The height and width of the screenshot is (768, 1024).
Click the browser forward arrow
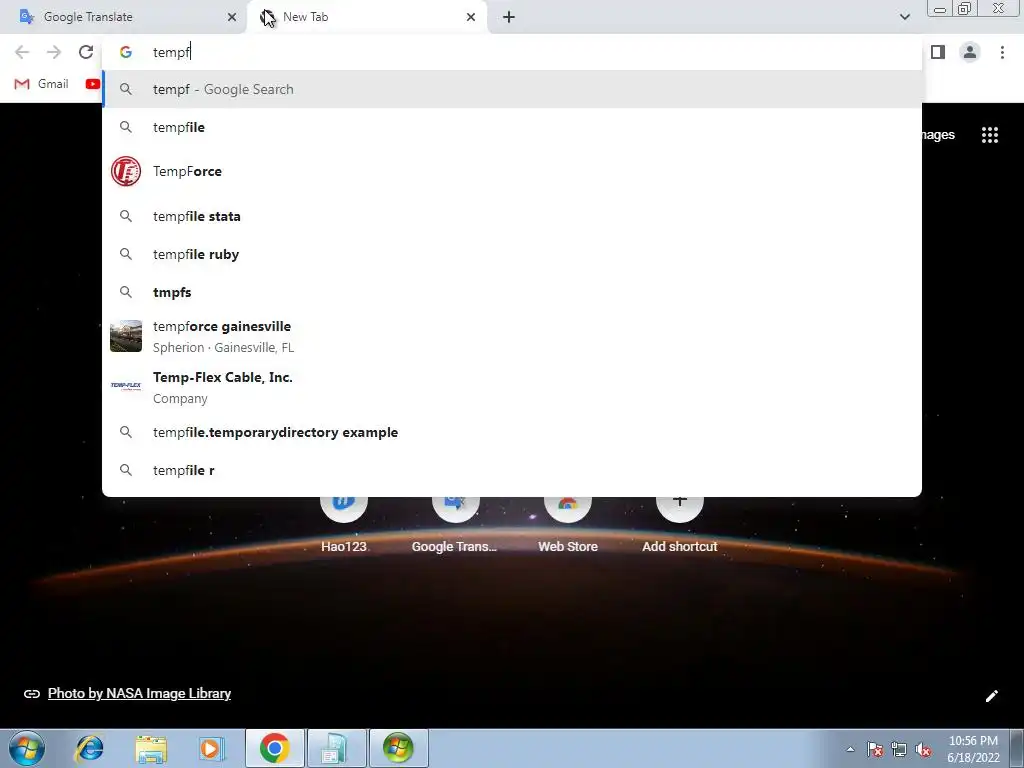[54, 52]
